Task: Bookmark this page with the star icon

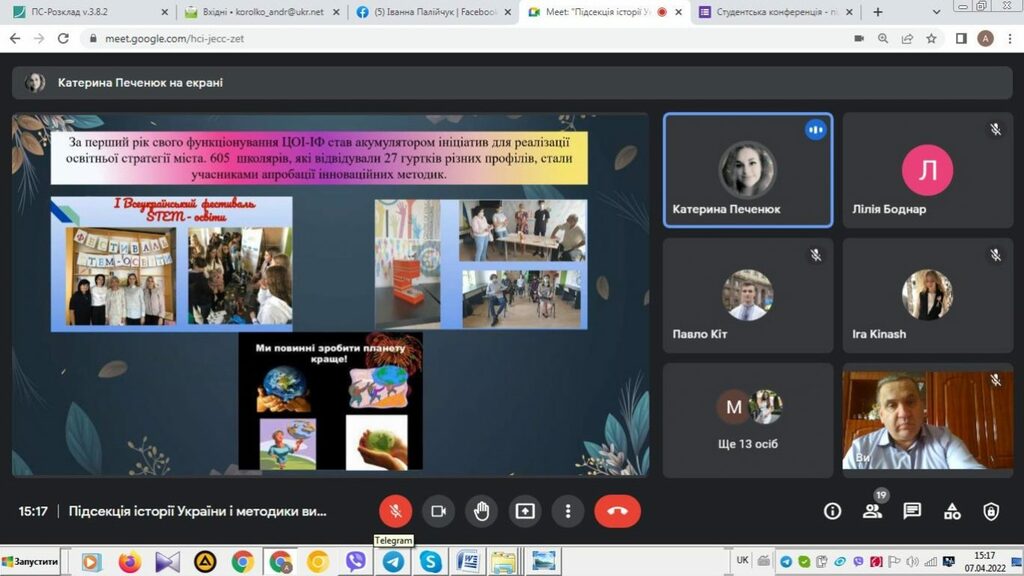Action: click(x=931, y=39)
